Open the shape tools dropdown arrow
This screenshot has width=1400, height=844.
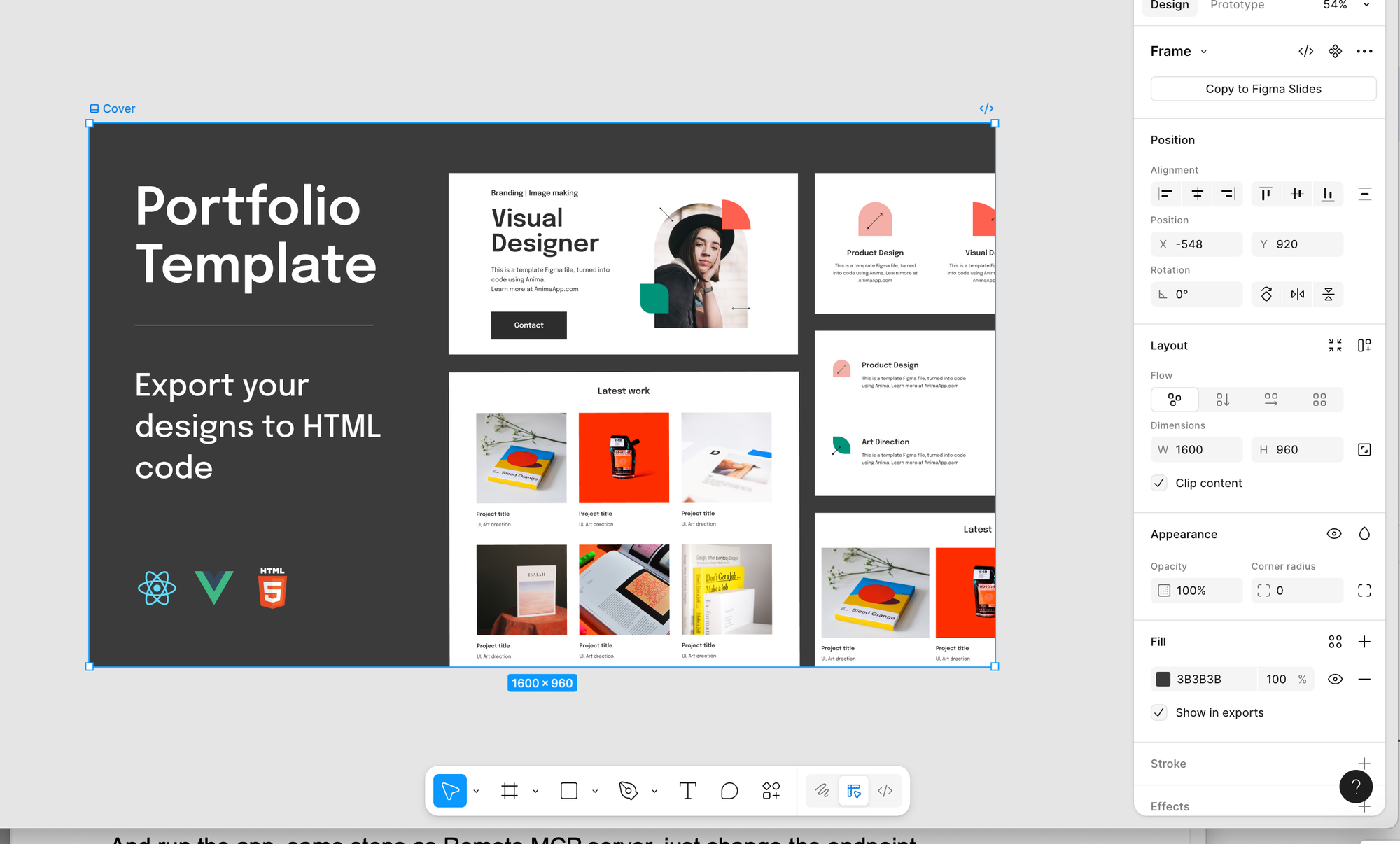tap(595, 792)
